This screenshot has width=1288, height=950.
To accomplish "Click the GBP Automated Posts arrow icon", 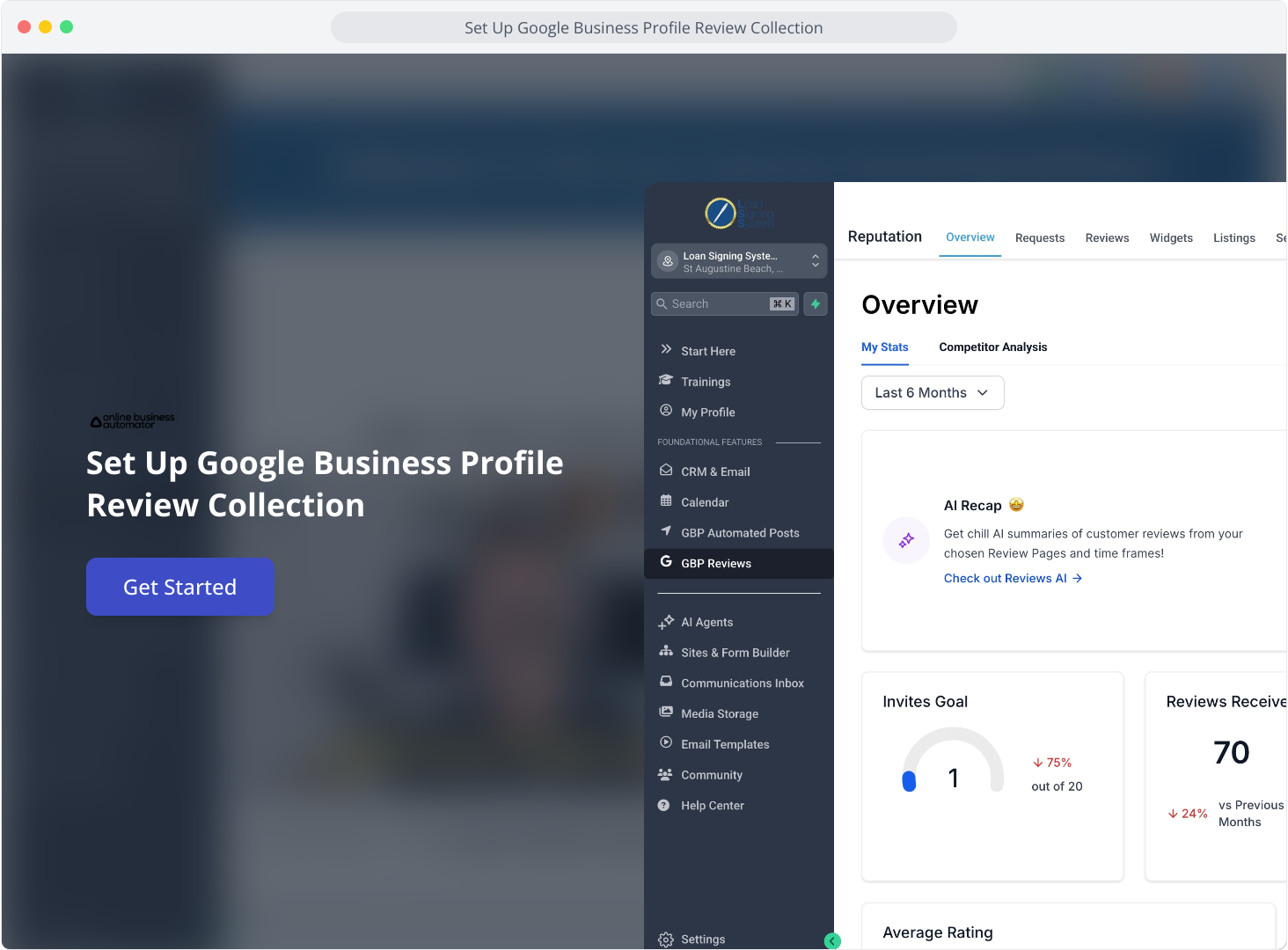I will (666, 531).
